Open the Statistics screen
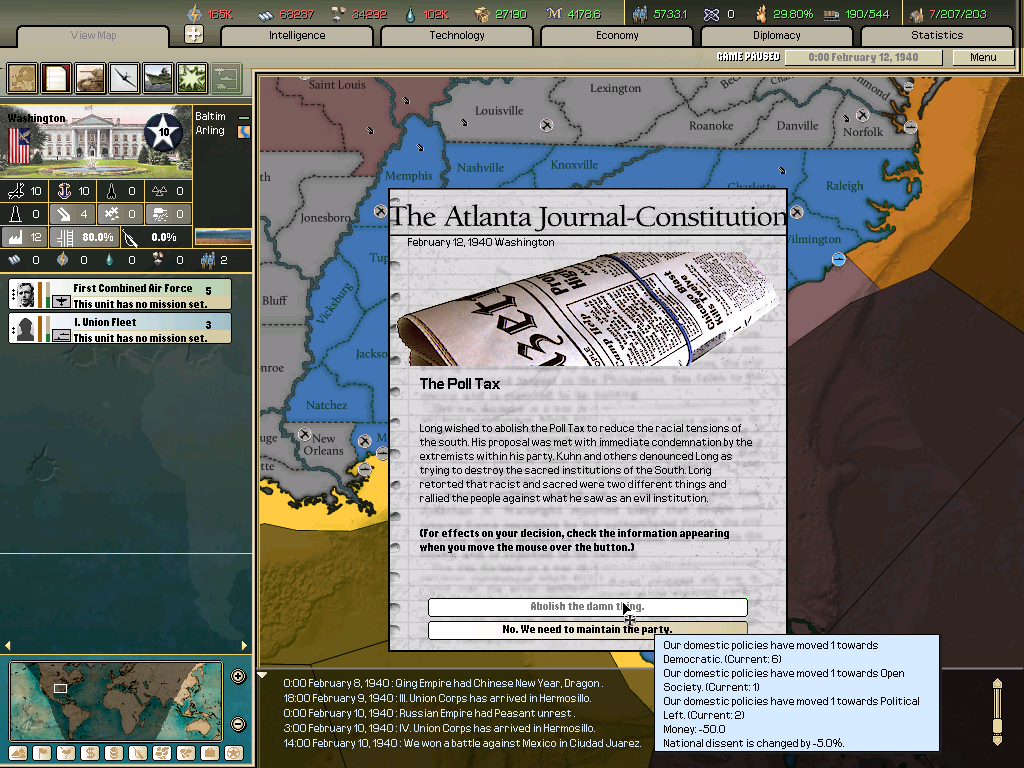Viewport: 1024px width, 768px height. pos(937,35)
